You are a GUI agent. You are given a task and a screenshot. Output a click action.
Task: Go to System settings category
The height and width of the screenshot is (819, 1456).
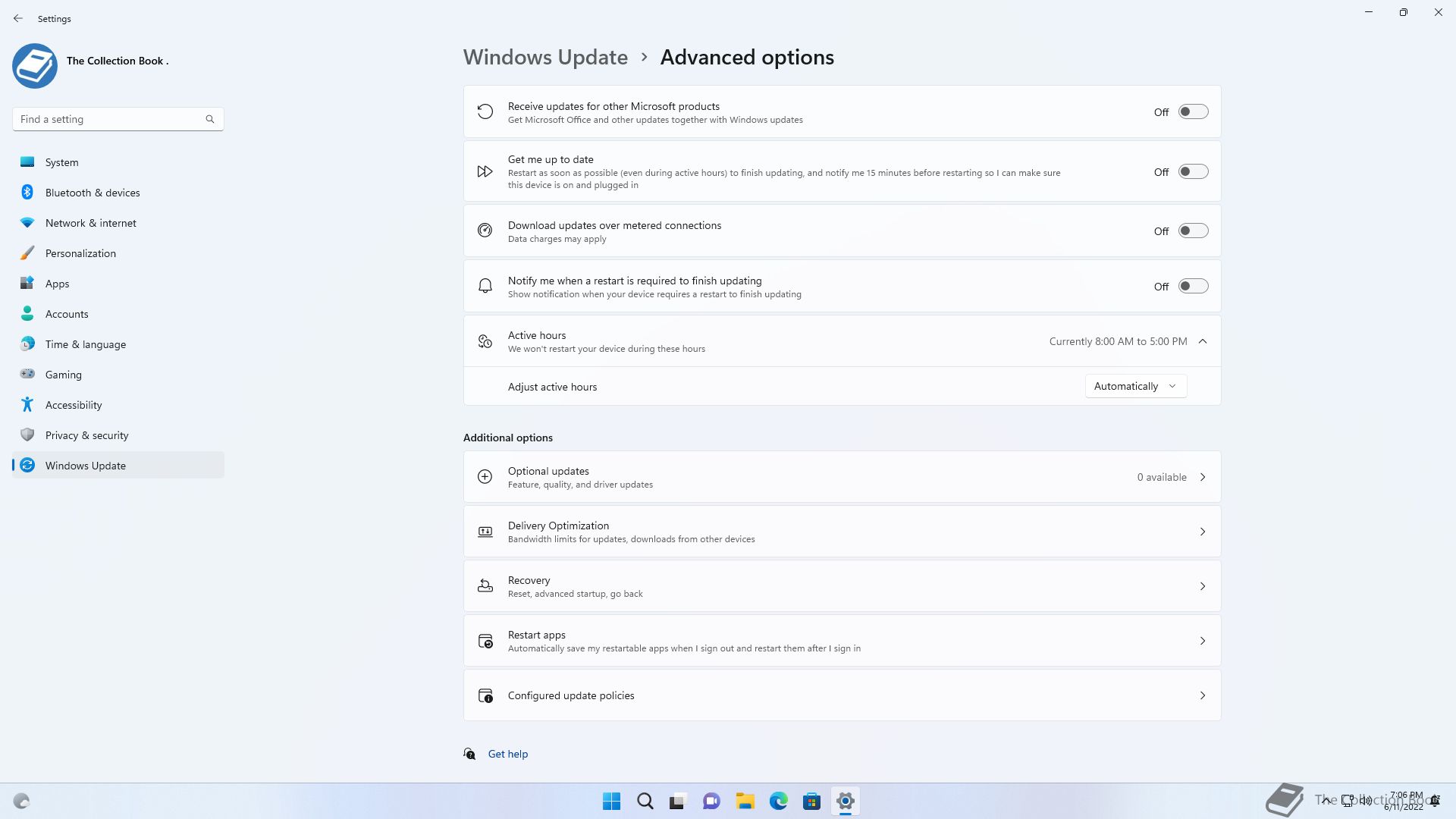(118, 162)
